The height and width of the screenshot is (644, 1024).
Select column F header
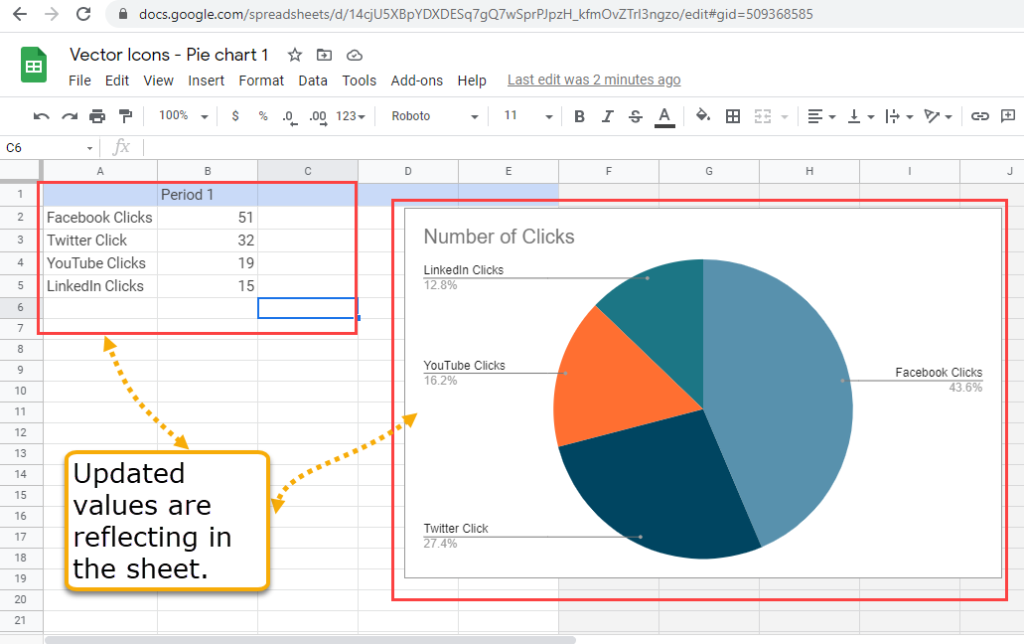pyautogui.click(x=609, y=171)
